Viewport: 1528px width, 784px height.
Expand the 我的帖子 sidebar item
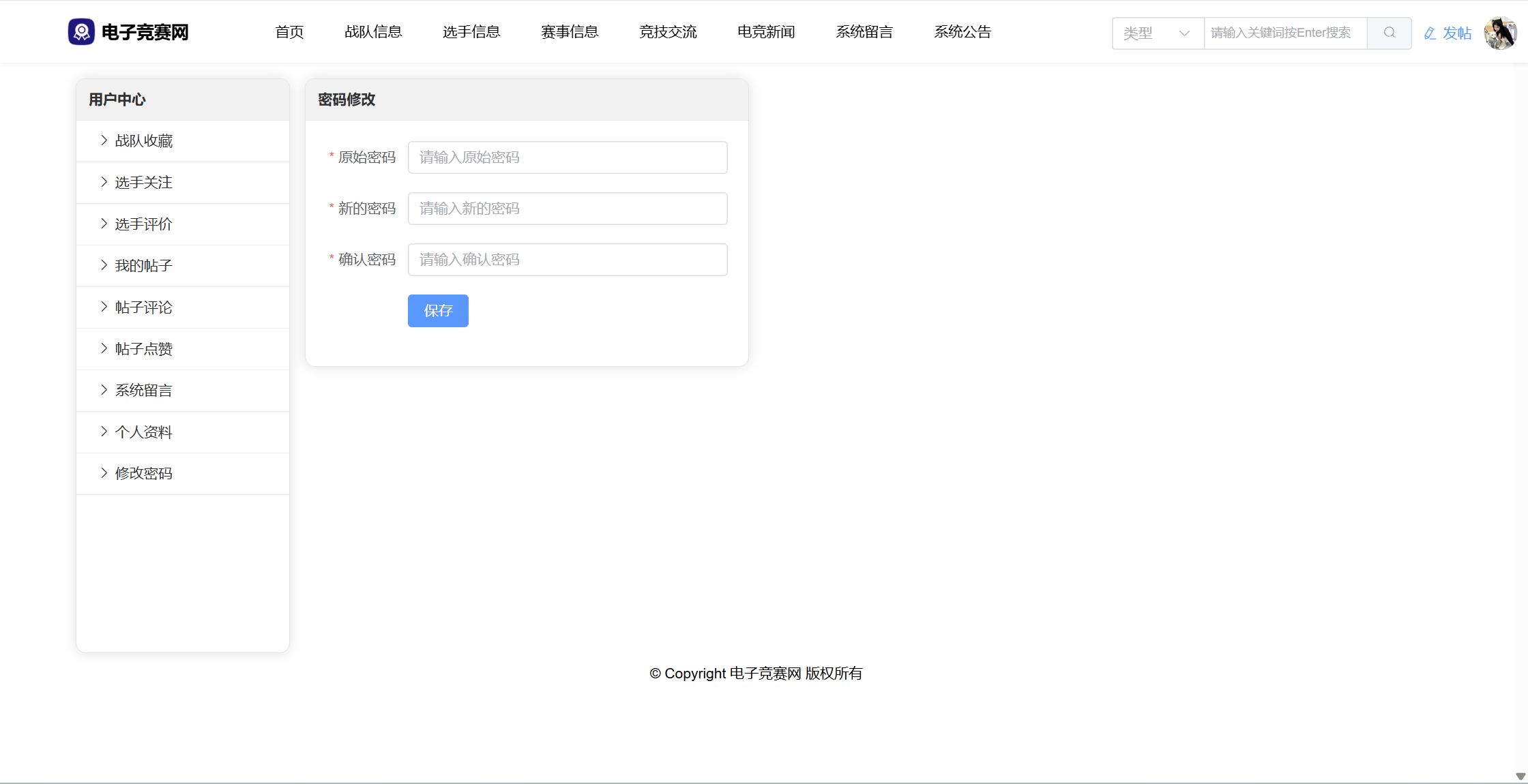coord(143,266)
